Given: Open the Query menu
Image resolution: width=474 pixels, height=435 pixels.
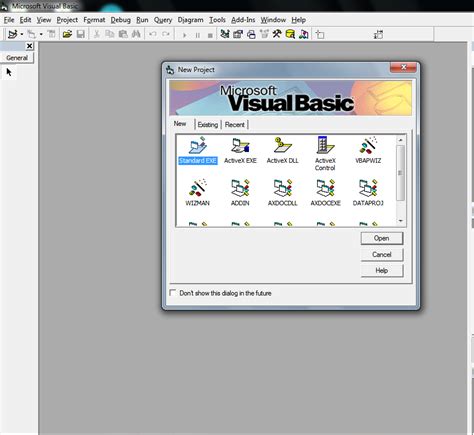Looking at the screenshot, I should pos(163,20).
